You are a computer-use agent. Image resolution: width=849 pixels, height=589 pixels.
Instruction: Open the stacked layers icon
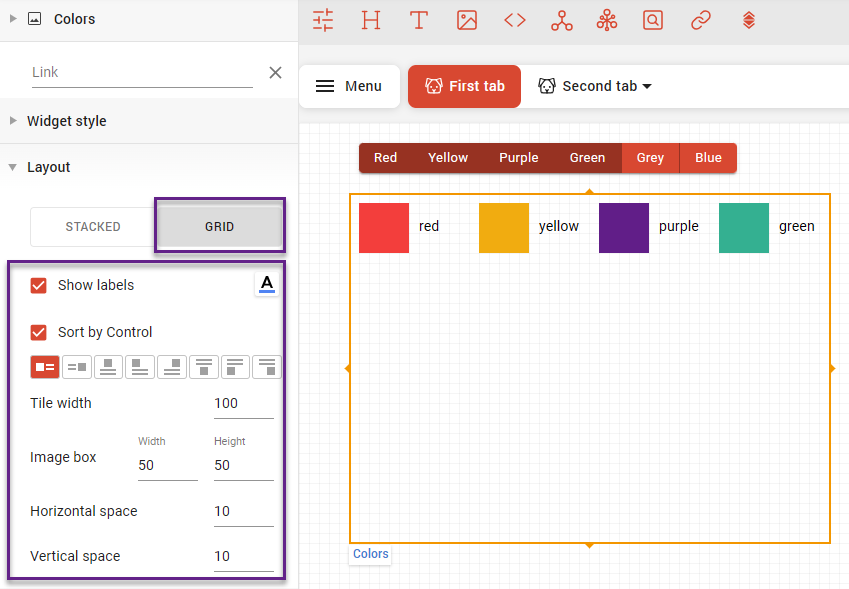[749, 20]
